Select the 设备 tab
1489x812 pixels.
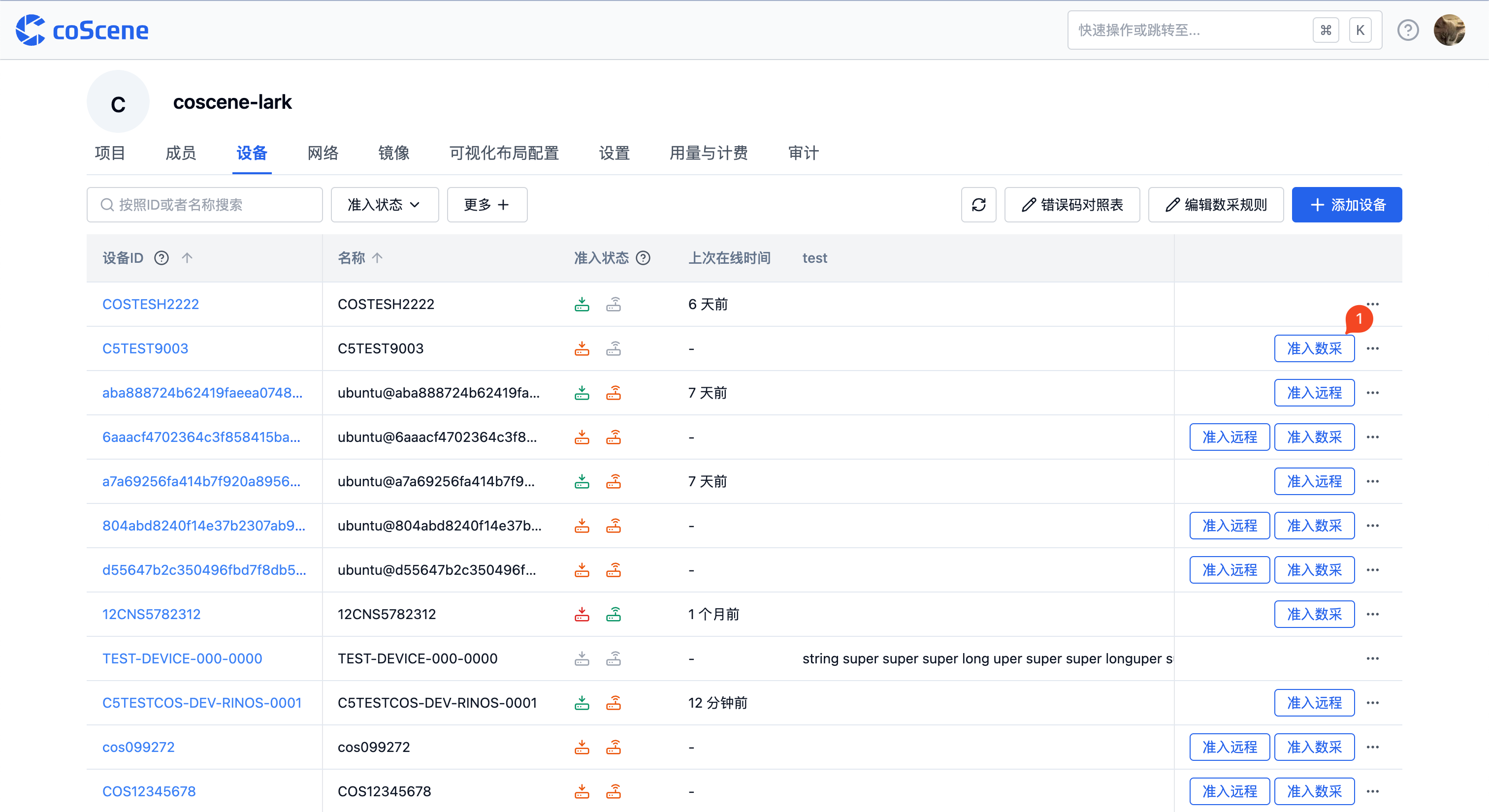[252, 153]
